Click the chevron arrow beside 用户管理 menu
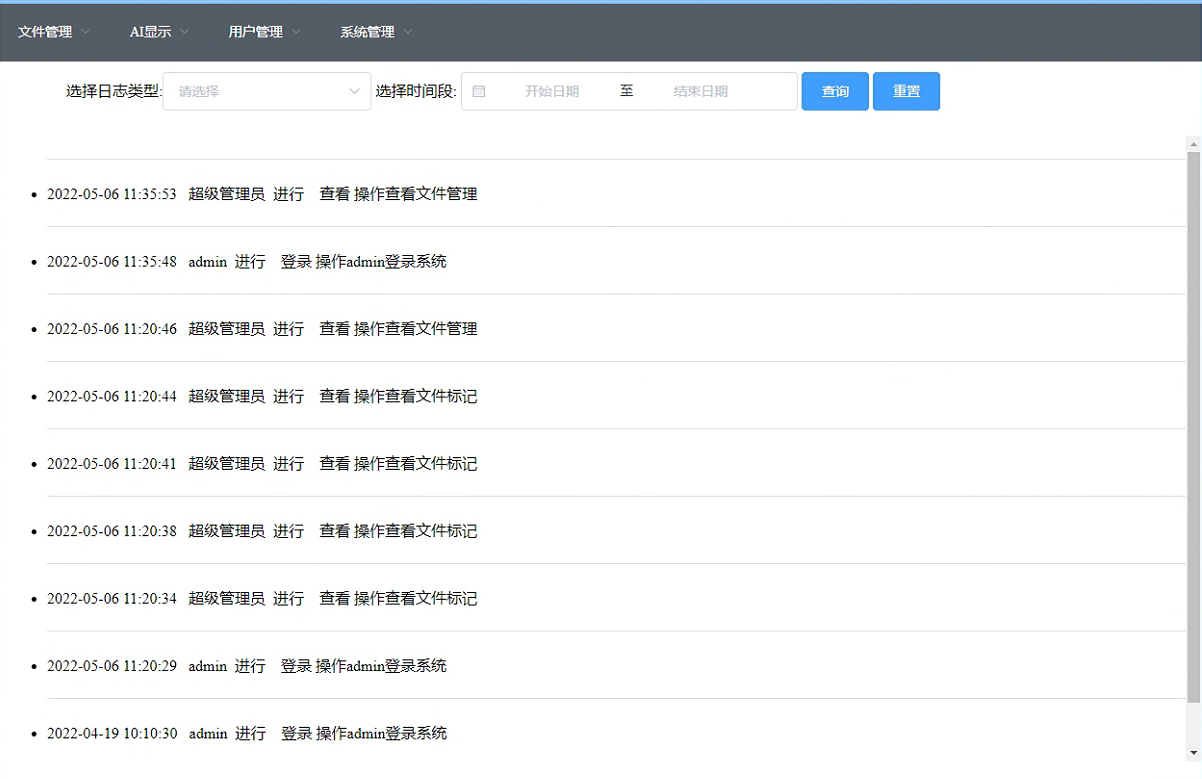This screenshot has width=1202, height=779. [x=296, y=32]
